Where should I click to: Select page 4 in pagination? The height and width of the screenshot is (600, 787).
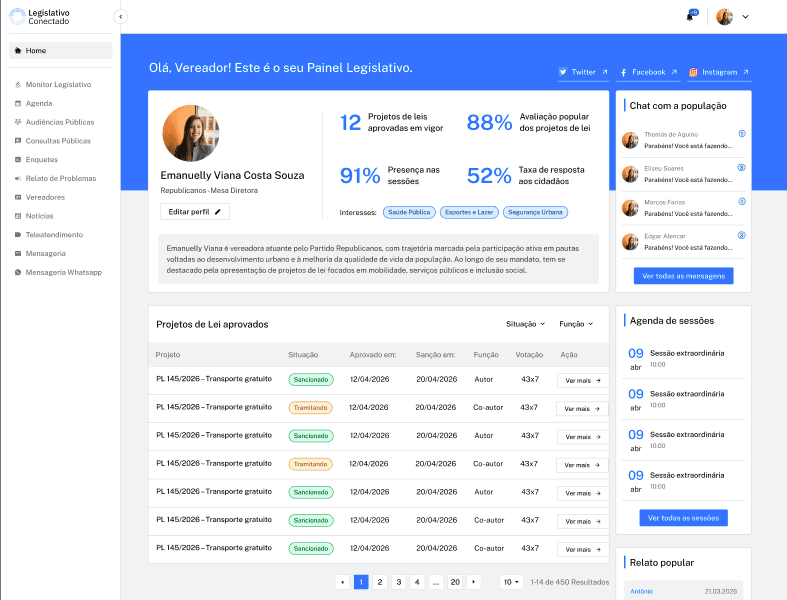tap(417, 582)
